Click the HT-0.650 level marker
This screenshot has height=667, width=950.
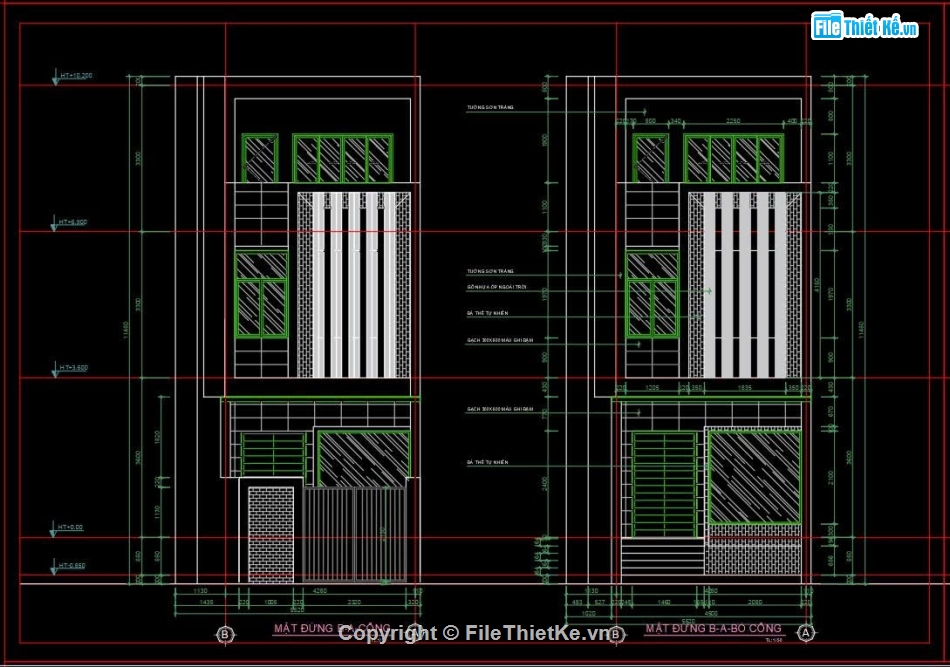pos(72,566)
